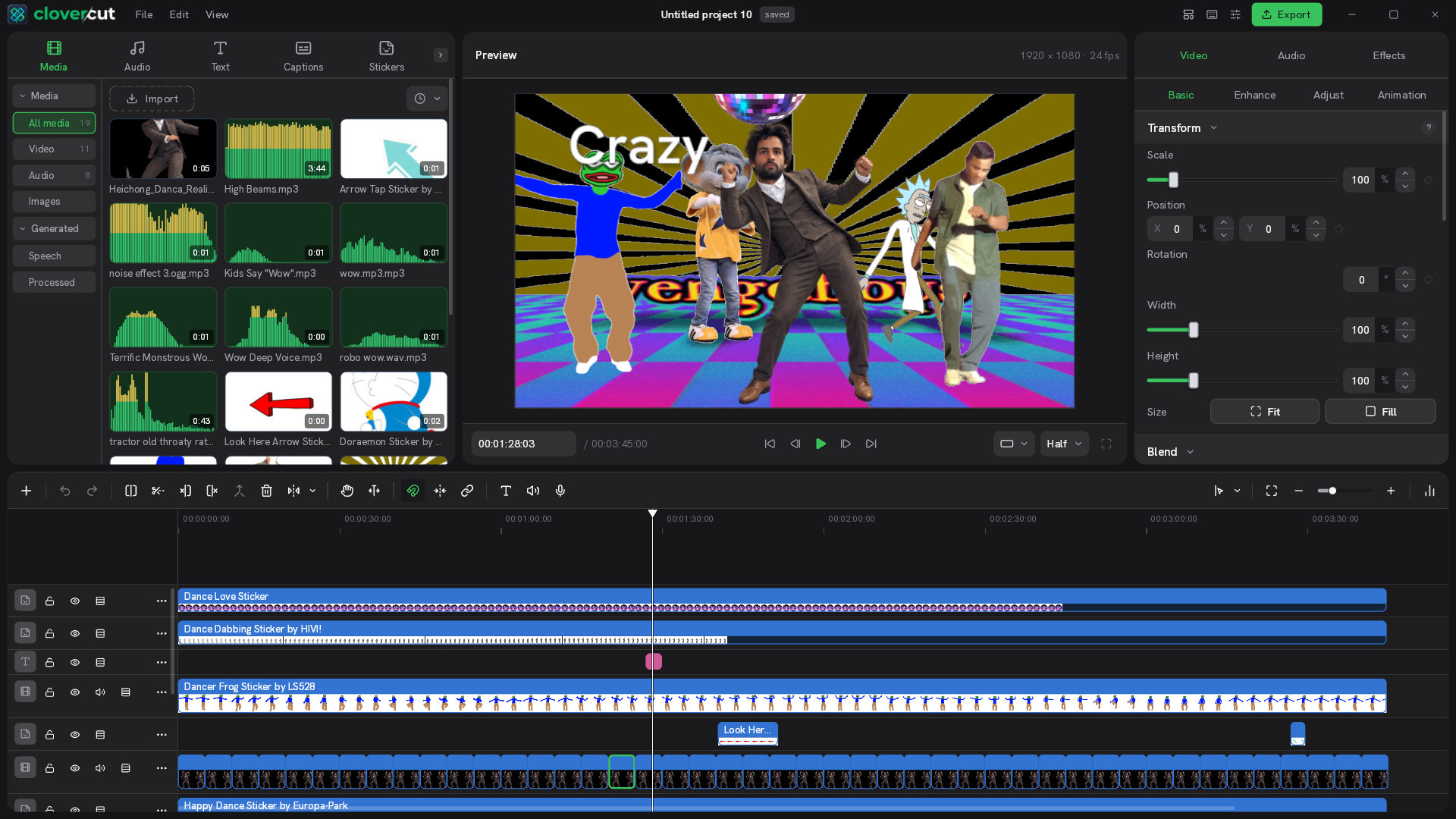Open the aspect ratio dropdown in preview
The width and height of the screenshot is (1456, 819).
coord(1013,444)
